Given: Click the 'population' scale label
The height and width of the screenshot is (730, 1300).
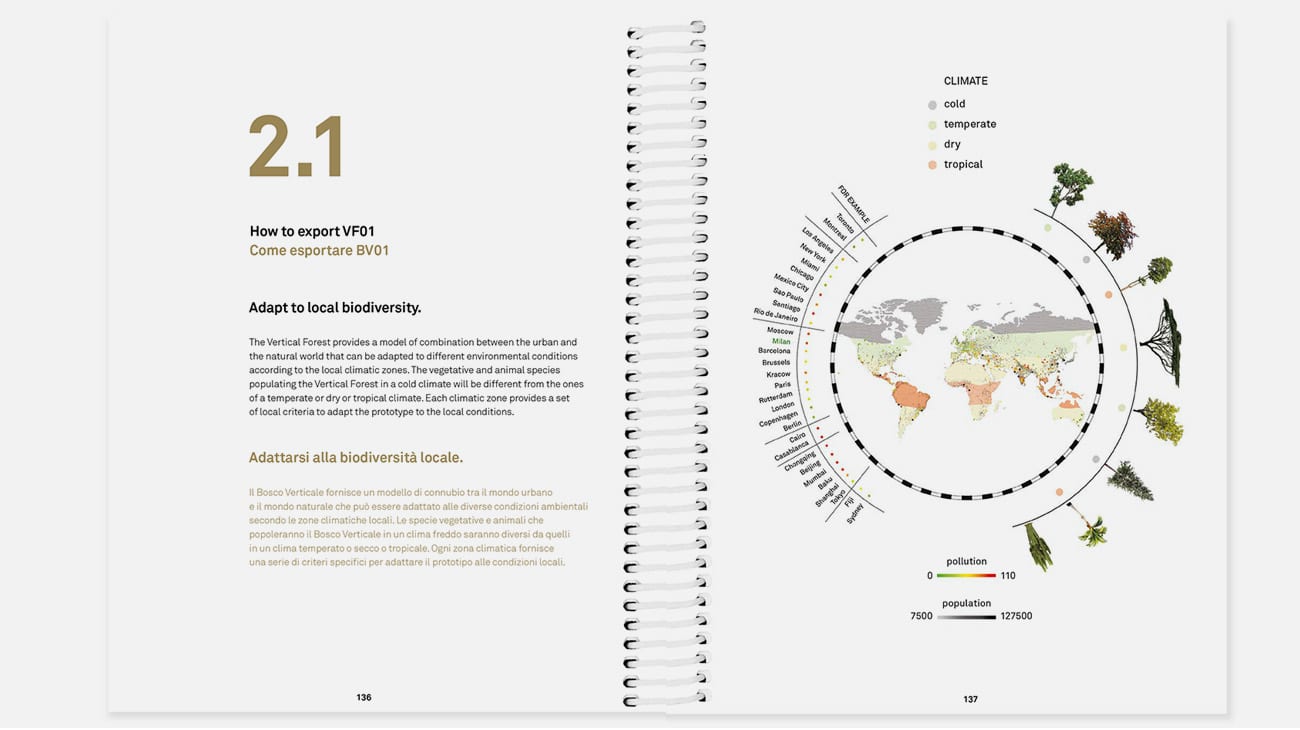Looking at the screenshot, I should tap(967, 603).
